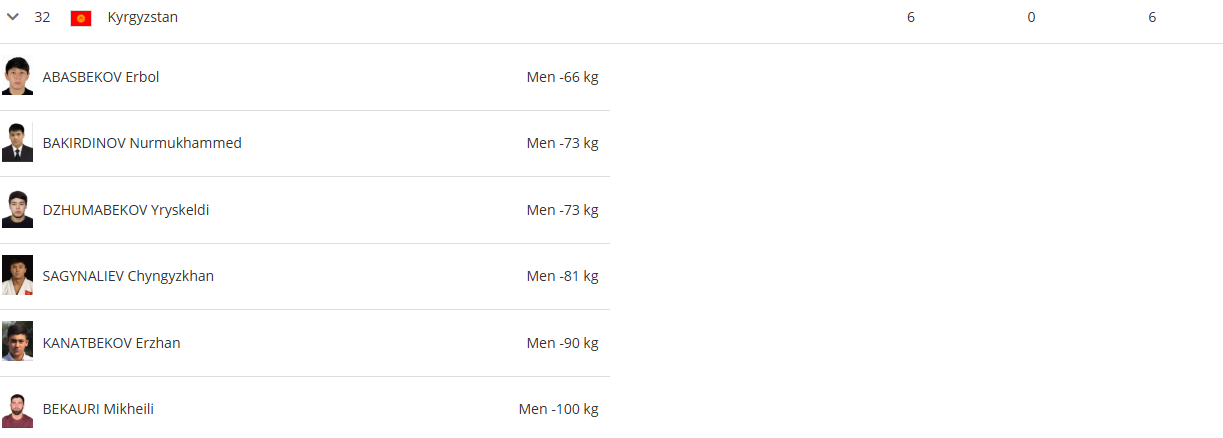Open SAGYNALIEV Chyngyzkhan's athlete profile
The image size is (1223, 438).
click(x=128, y=276)
